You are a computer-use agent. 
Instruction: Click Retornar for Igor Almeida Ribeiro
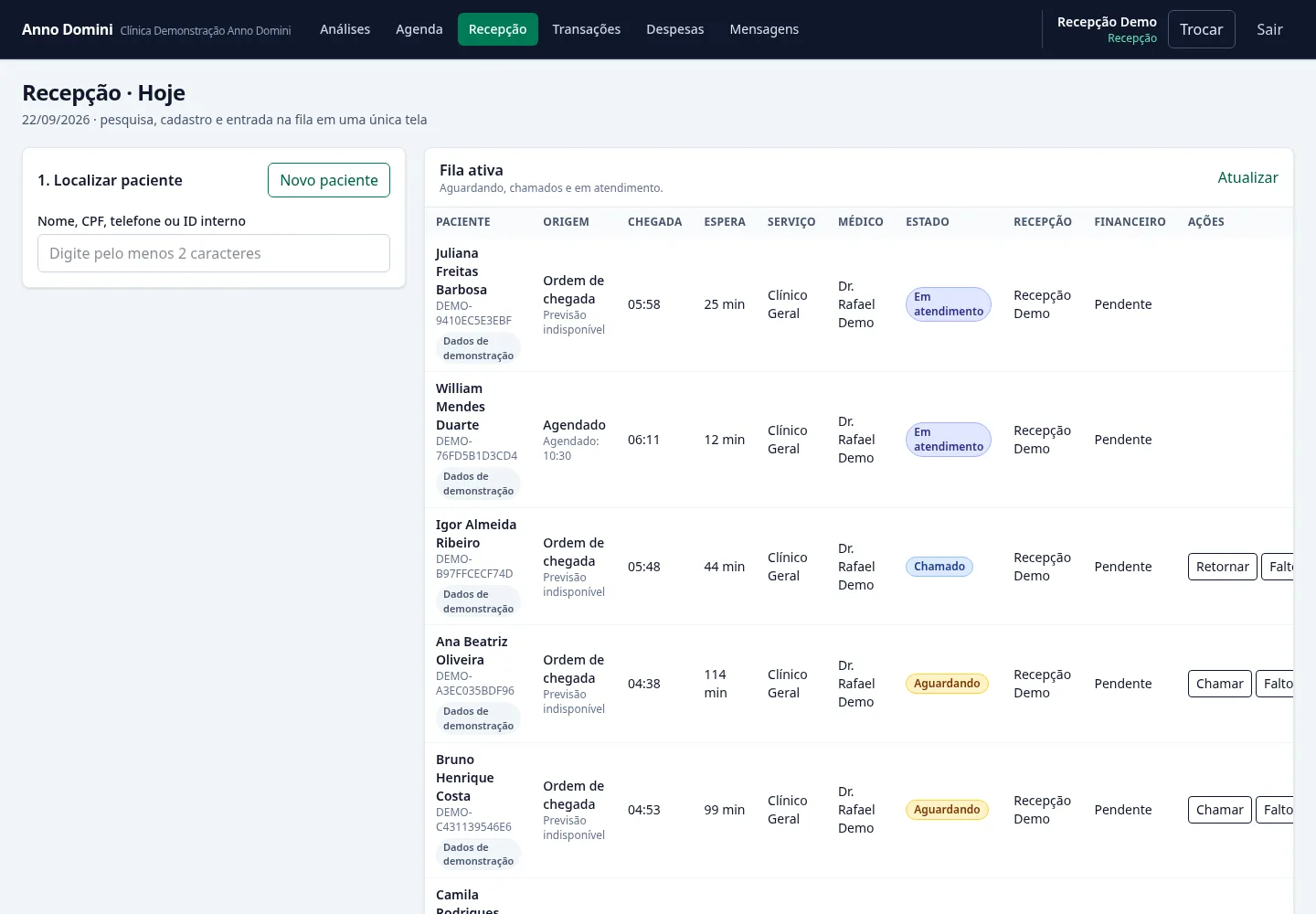point(1223,567)
